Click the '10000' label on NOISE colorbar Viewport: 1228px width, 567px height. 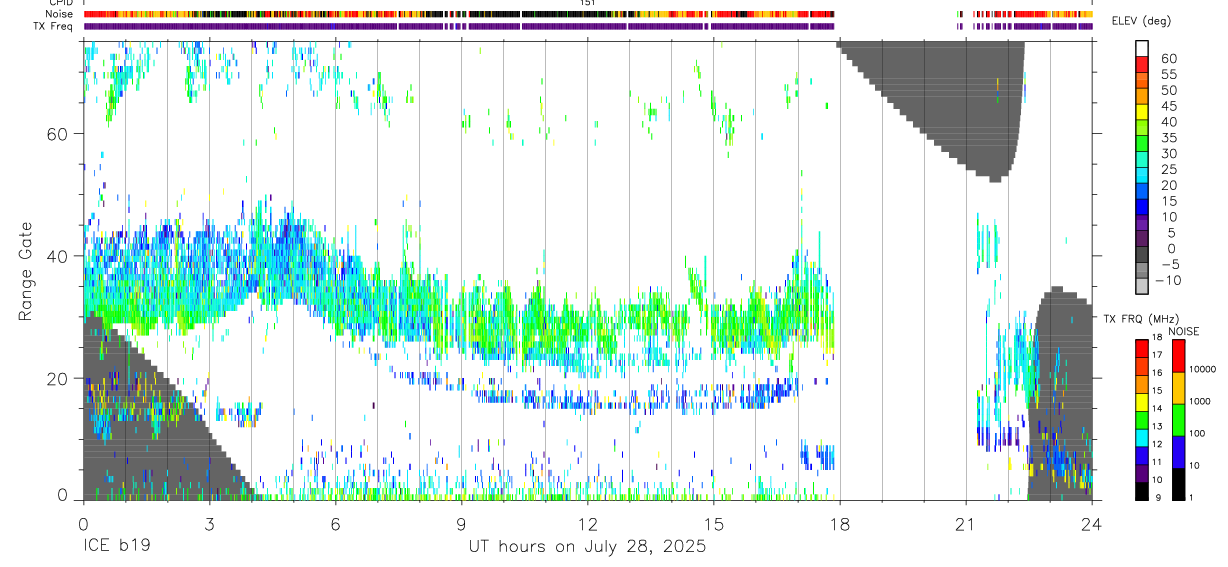click(1201, 369)
